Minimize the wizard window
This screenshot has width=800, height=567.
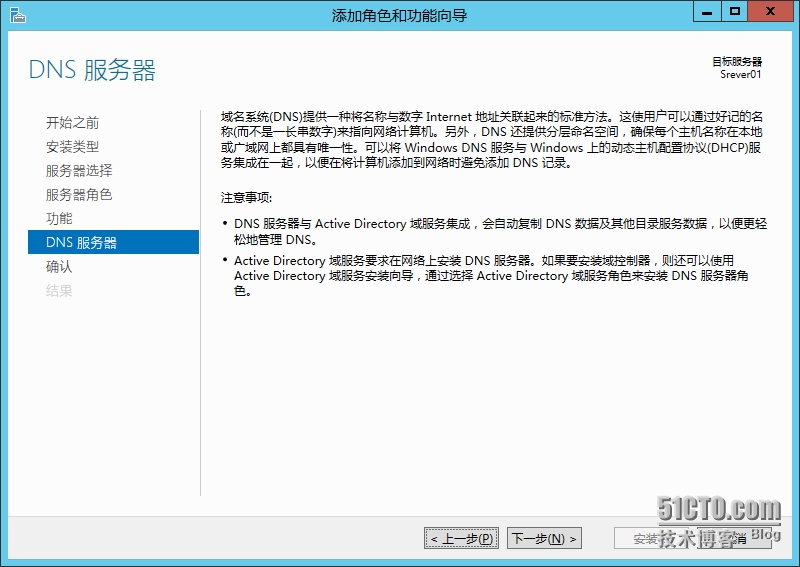click(707, 12)
